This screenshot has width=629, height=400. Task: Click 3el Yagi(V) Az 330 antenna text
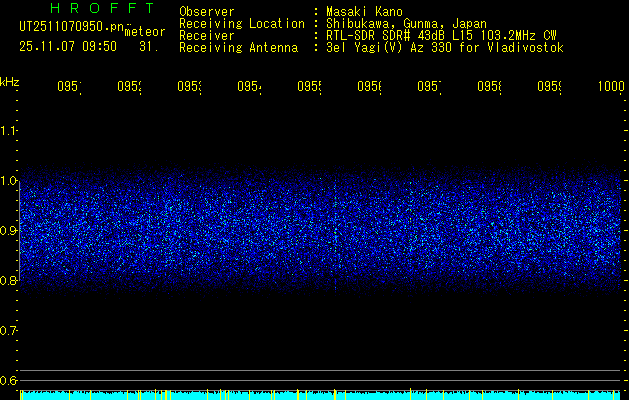click(445, 48)
